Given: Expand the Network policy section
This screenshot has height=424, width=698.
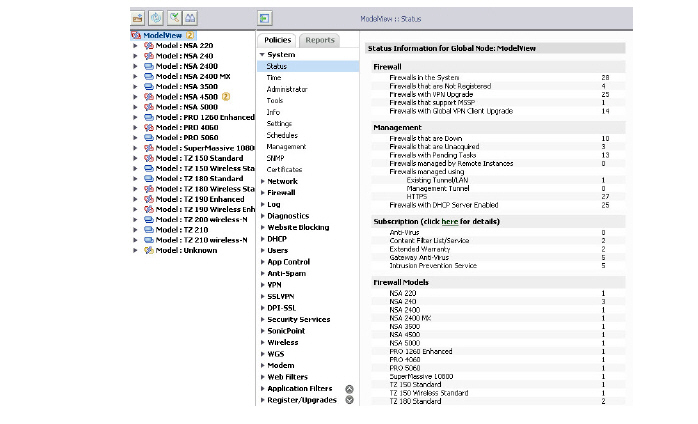Looking at the screenshot, I should tap(263, 181).
